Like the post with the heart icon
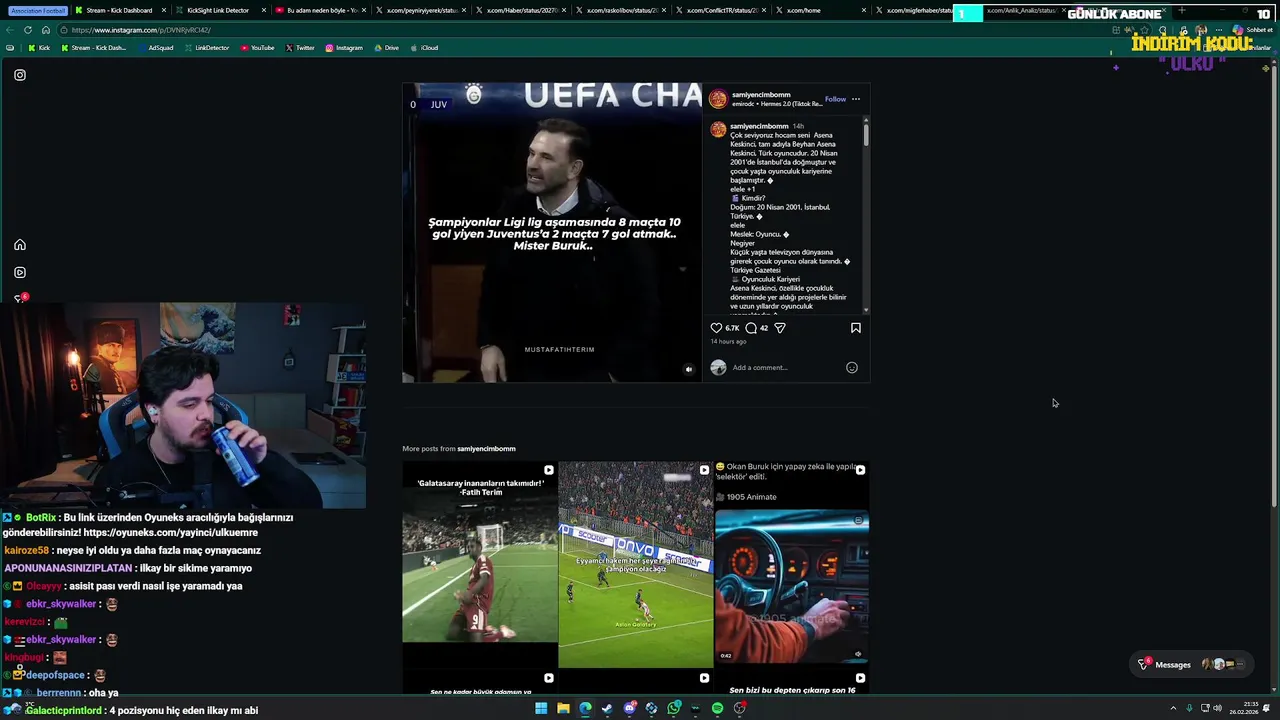The height and width of the screenshot is (720, 1280). (716, 328)
